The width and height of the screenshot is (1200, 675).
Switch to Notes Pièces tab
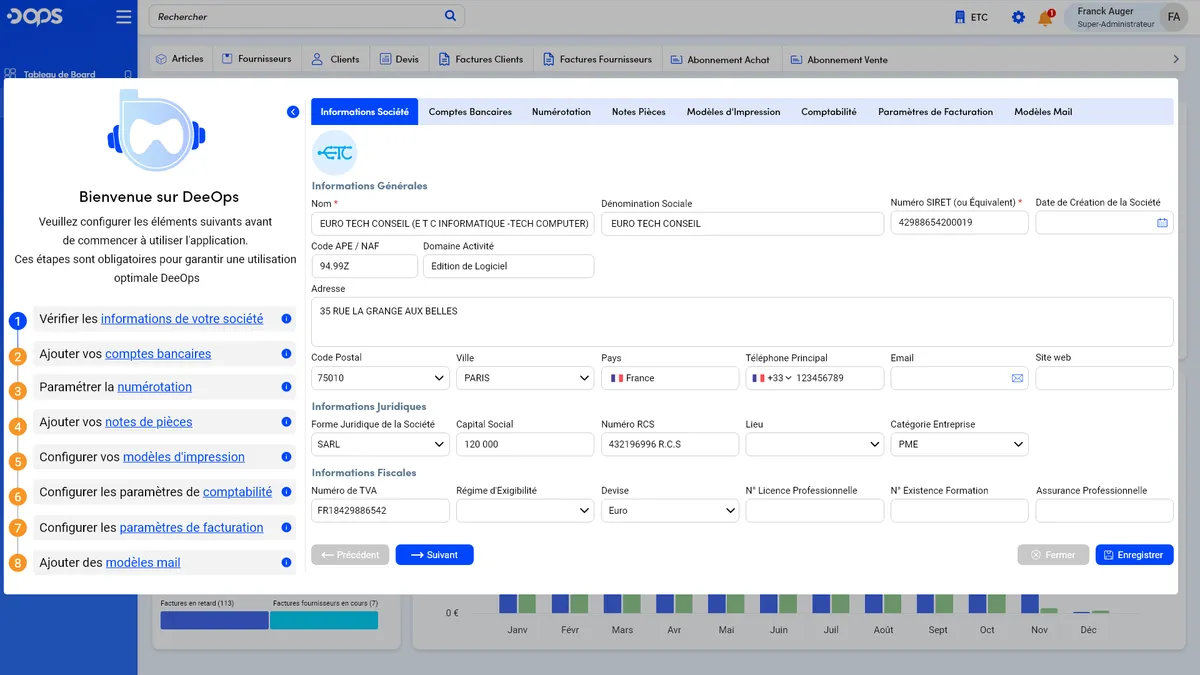tap(639, 112)
